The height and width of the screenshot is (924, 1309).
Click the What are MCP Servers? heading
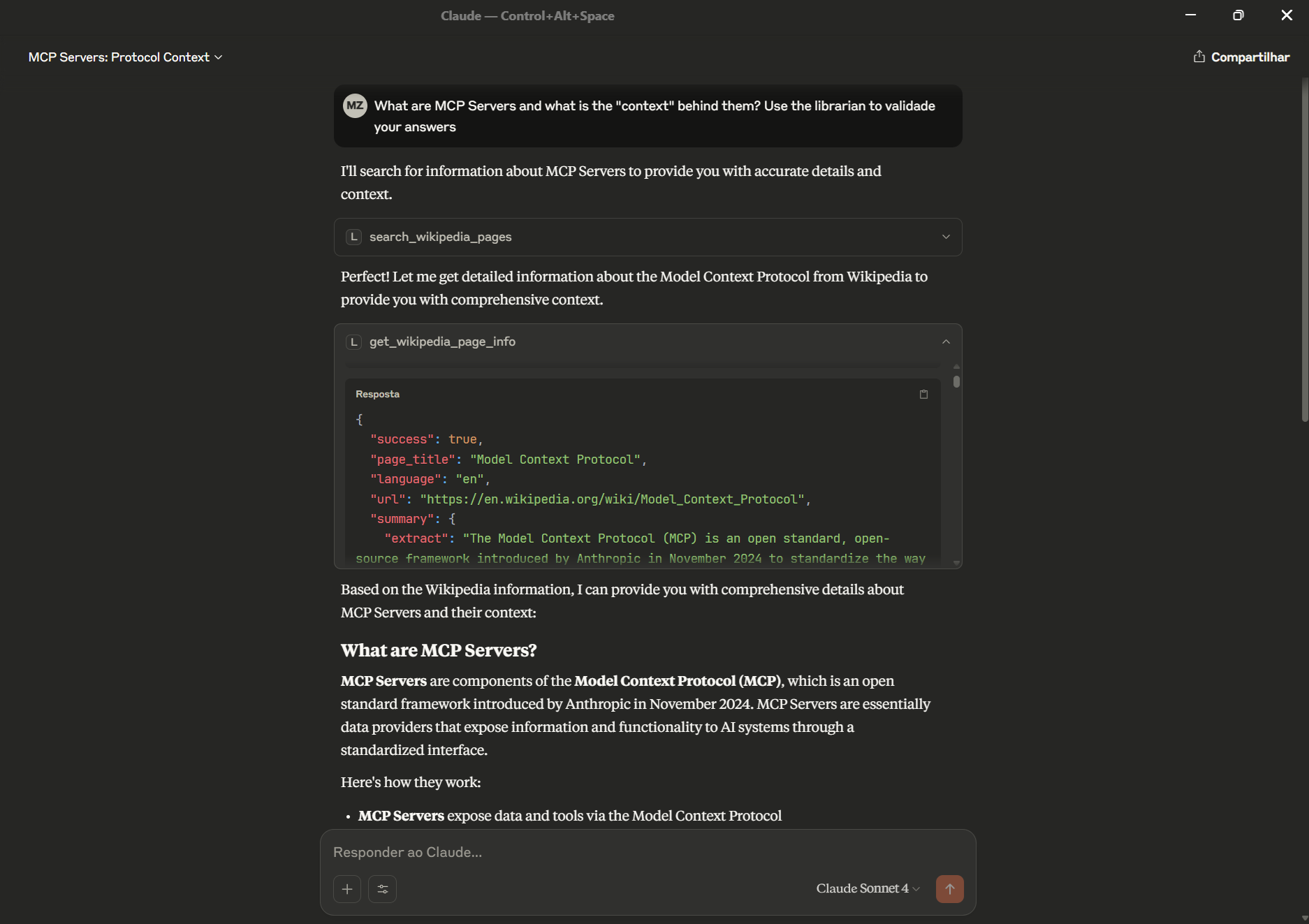(439, 650)
